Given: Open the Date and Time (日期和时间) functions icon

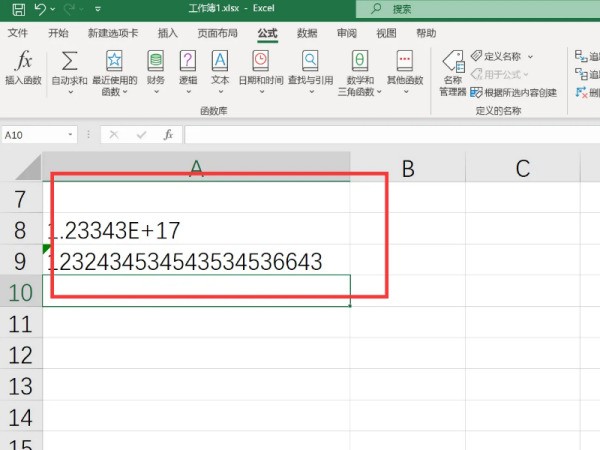Looking at the screenshot, I should pos(259,62).
